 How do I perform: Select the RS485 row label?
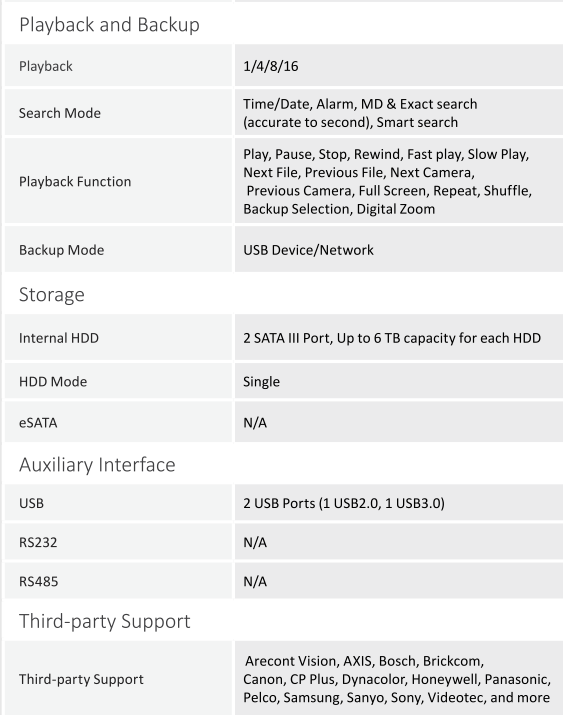click(38, 581)
